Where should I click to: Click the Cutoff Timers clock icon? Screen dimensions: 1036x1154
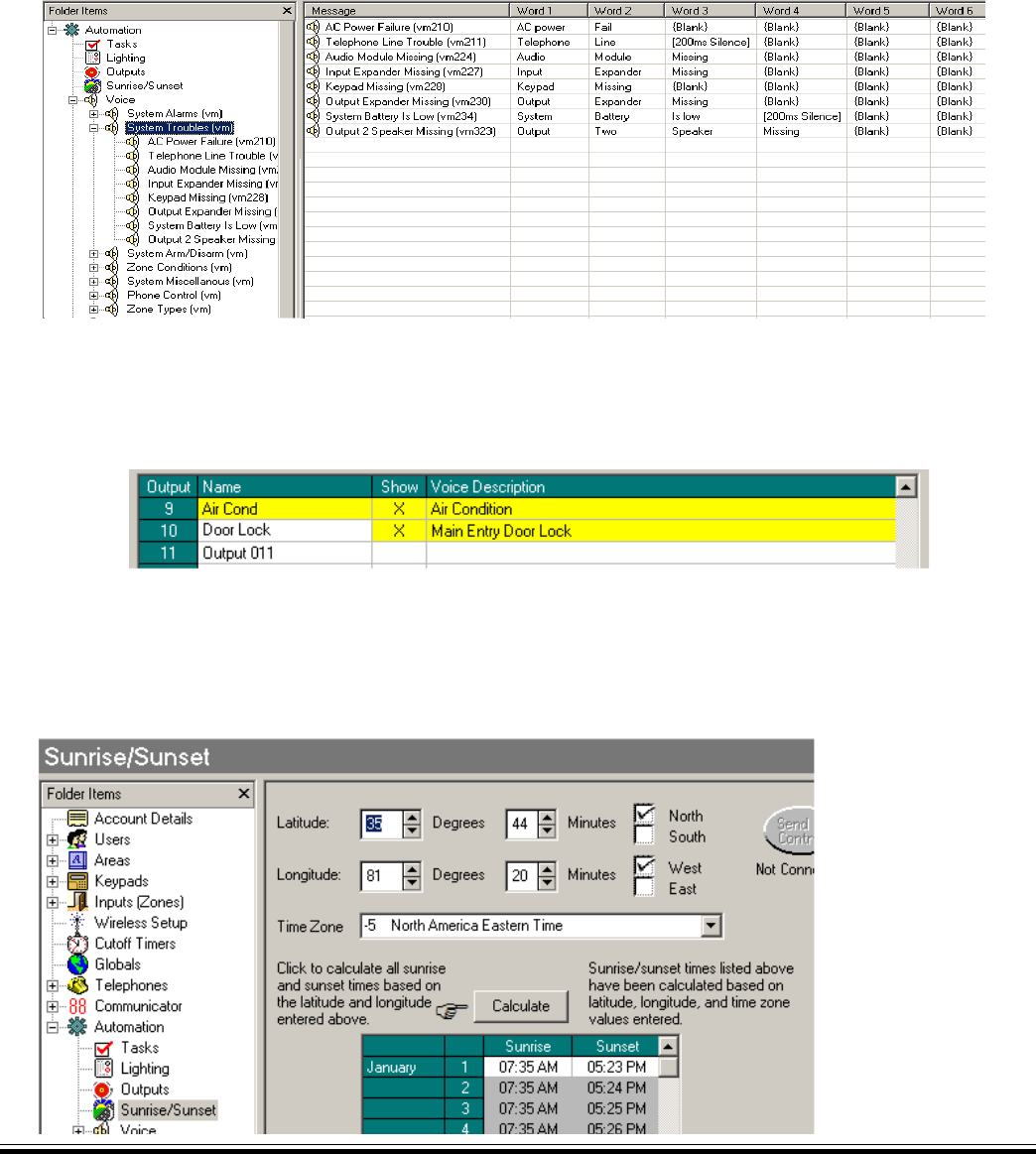pos(77,944)
